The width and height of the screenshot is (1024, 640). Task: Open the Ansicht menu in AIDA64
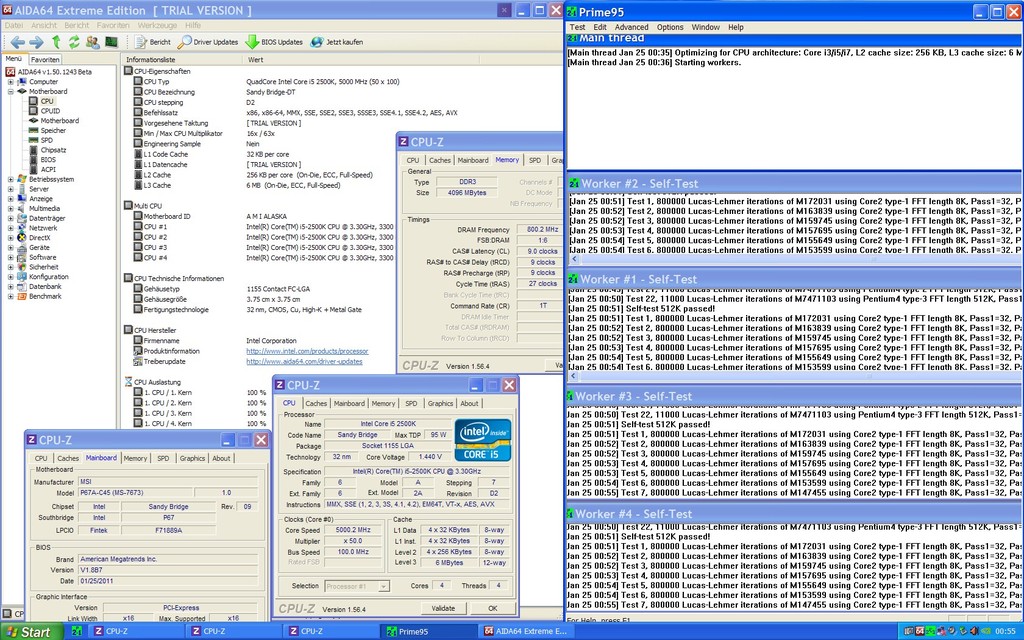coord(44,25)
